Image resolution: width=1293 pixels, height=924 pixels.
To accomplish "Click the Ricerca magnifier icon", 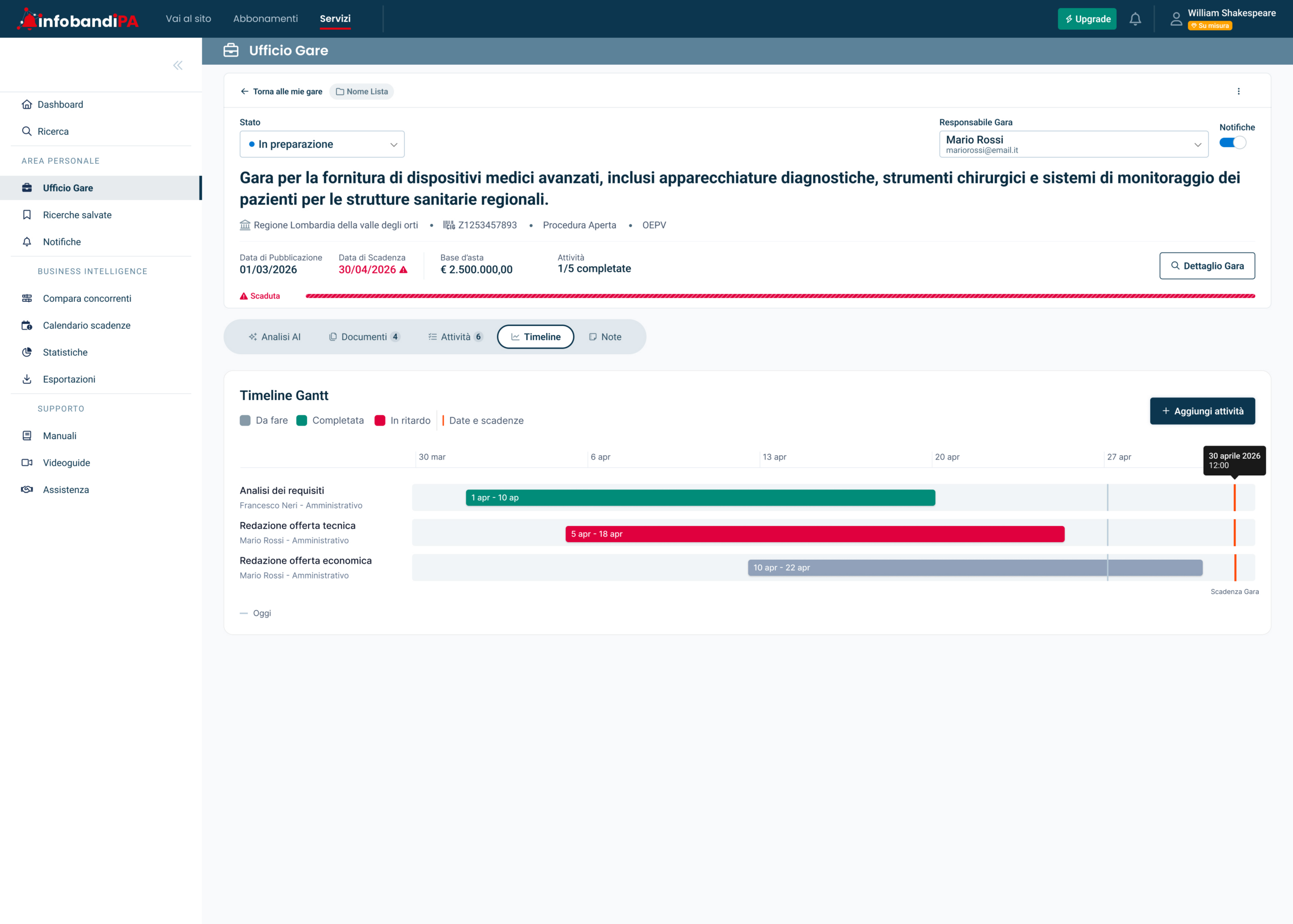I will tap(27, 131).
